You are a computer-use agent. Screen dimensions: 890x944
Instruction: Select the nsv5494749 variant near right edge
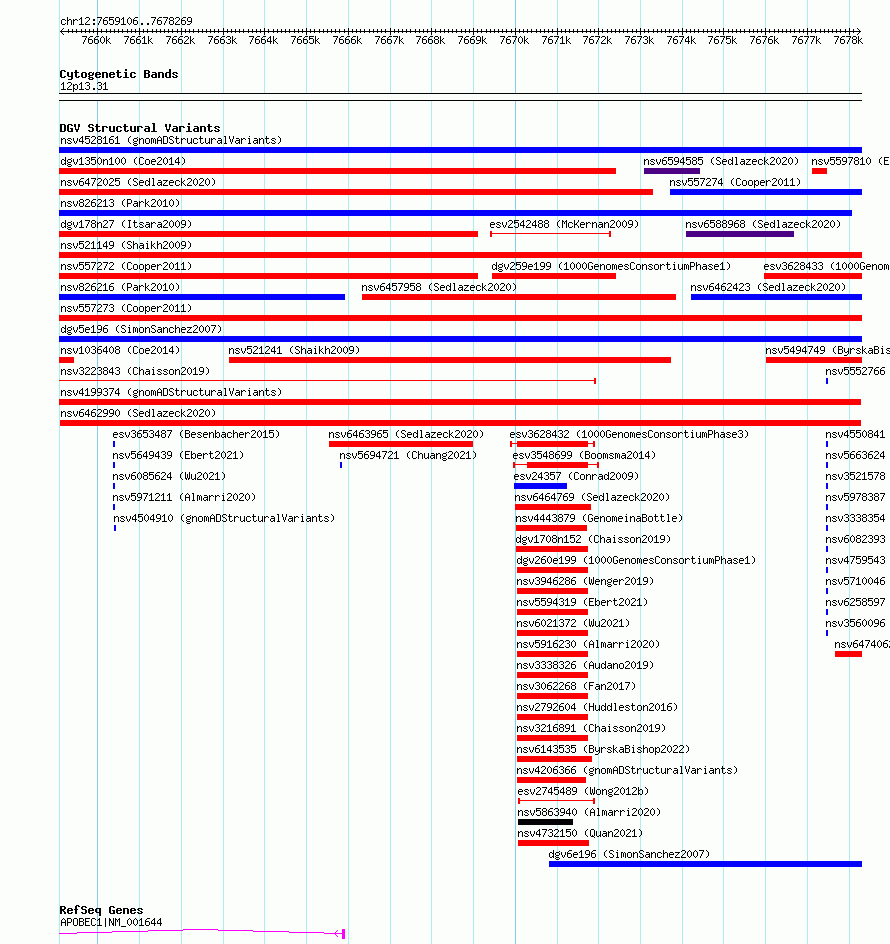tap(814, 361)
